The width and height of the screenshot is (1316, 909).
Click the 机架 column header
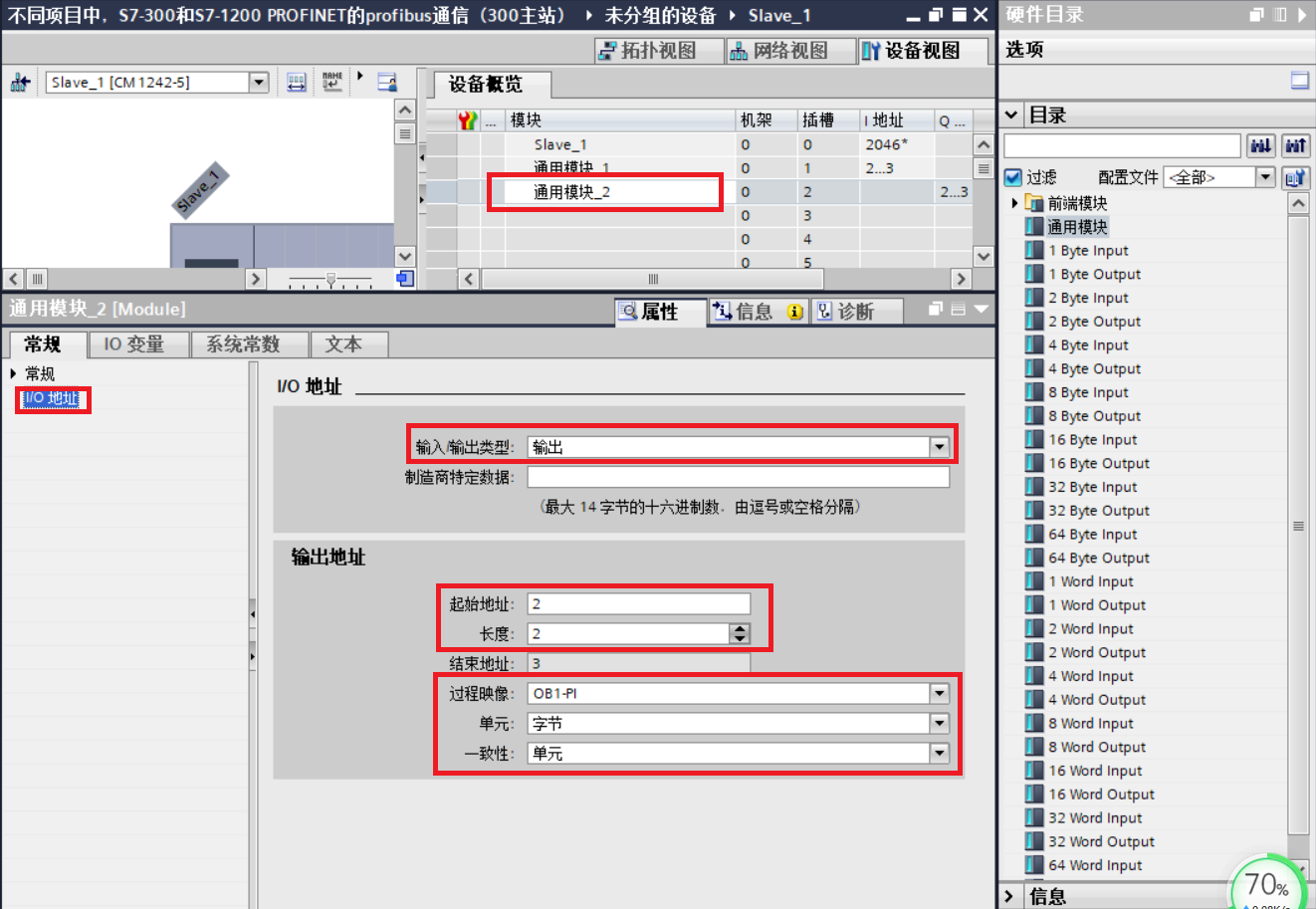765,120
